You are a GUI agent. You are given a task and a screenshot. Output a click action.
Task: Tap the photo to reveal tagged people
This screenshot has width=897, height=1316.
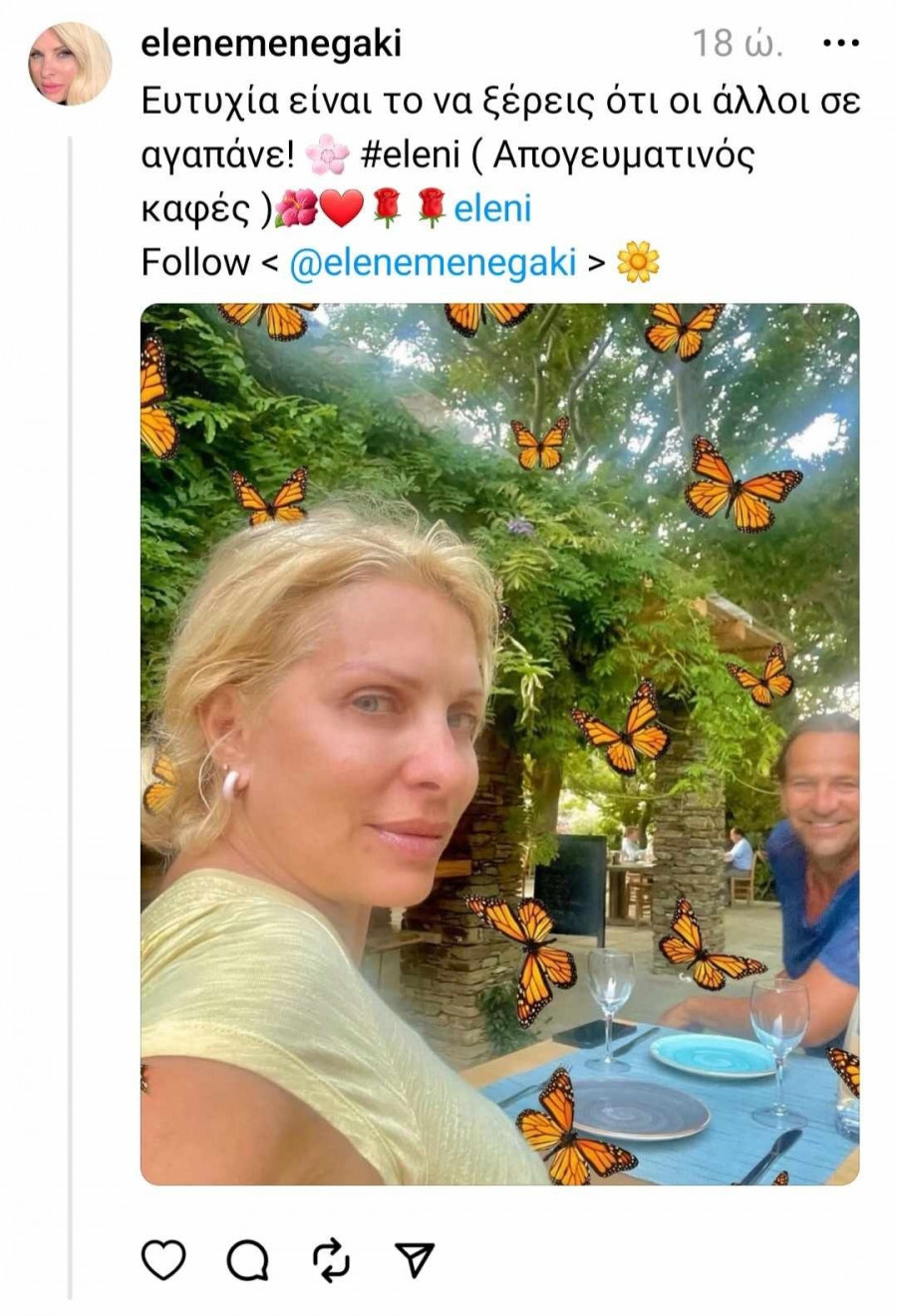pos(498,747)
